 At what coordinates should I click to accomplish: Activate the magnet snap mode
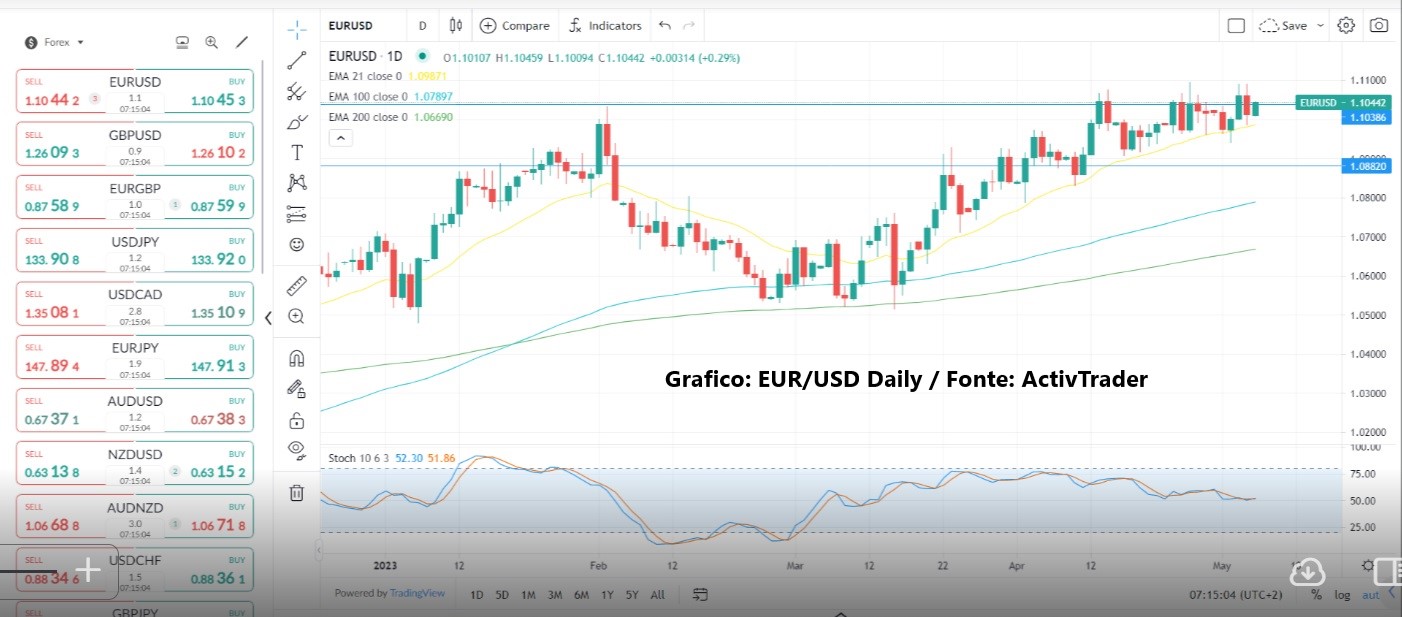(296, 358)
